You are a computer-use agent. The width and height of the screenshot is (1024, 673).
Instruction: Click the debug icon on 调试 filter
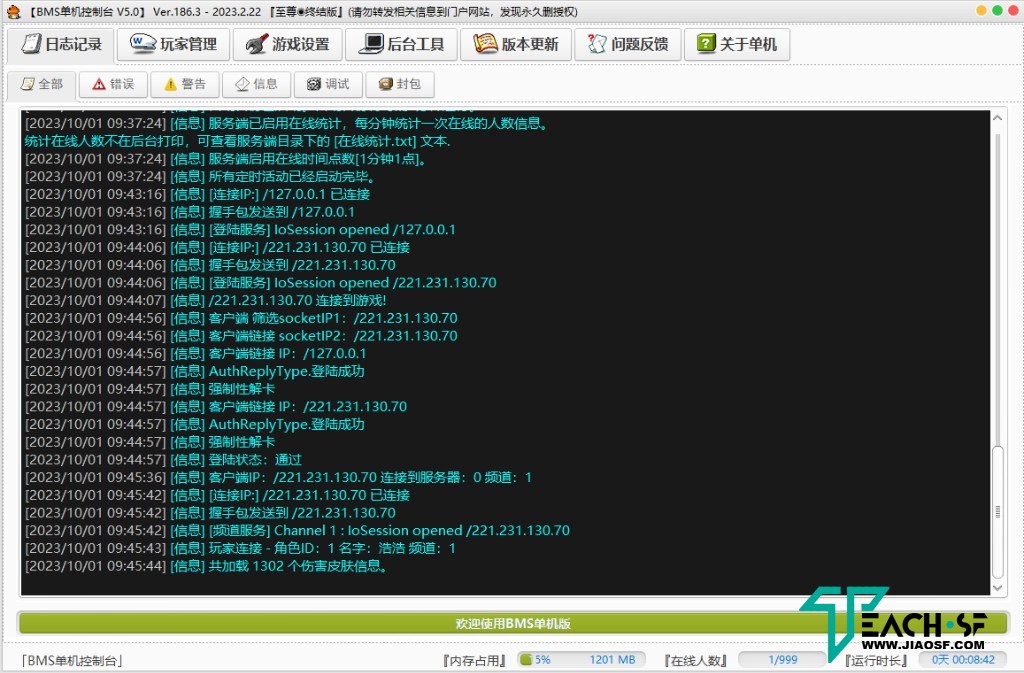(x=314, y=84)
